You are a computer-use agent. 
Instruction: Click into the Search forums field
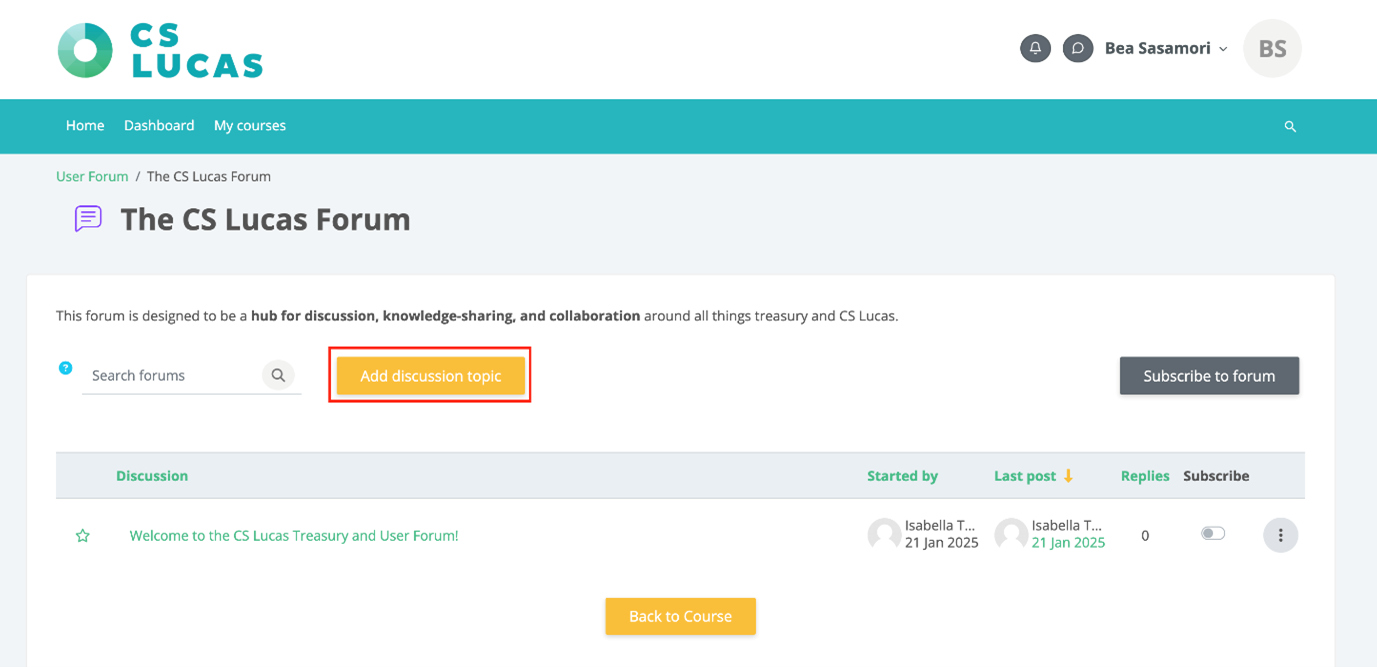[x=172, y=375]
